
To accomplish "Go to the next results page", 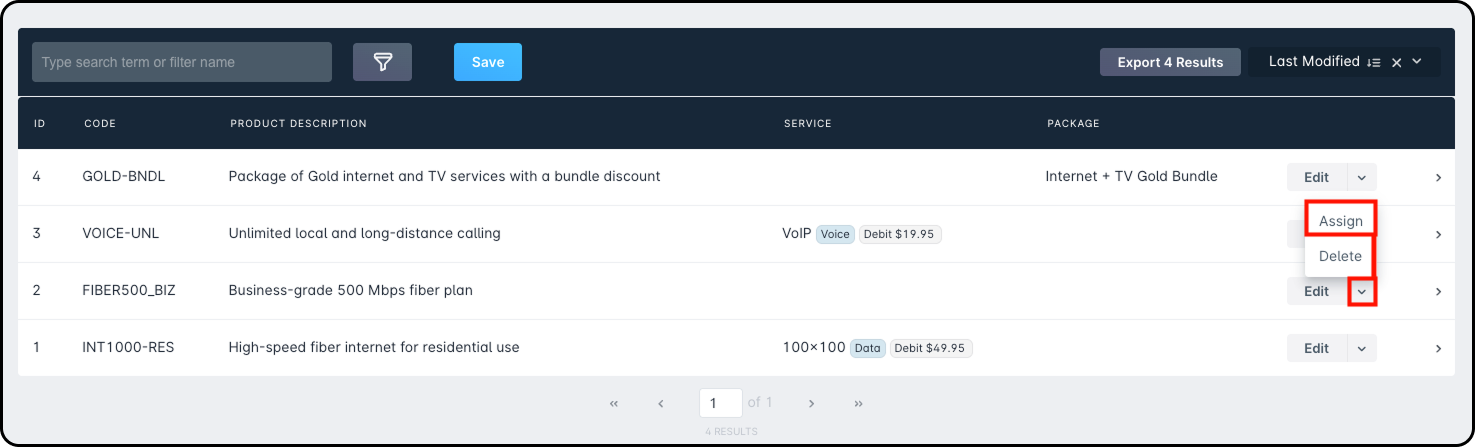I will (812, 404).
